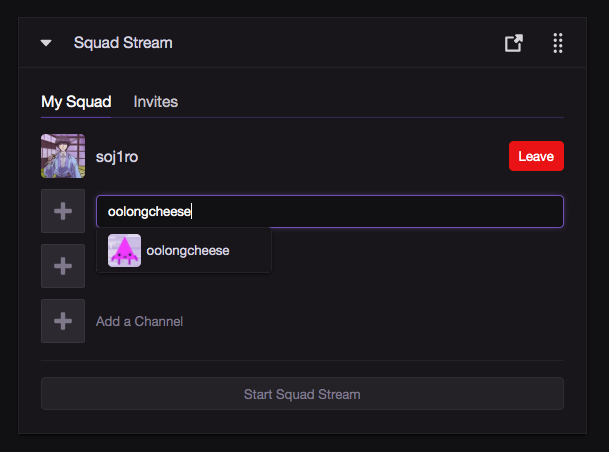The width and height of the screenshot is (609, 452).
Task: Switch to the Invites tab
Action: click(x=155, y=102)
